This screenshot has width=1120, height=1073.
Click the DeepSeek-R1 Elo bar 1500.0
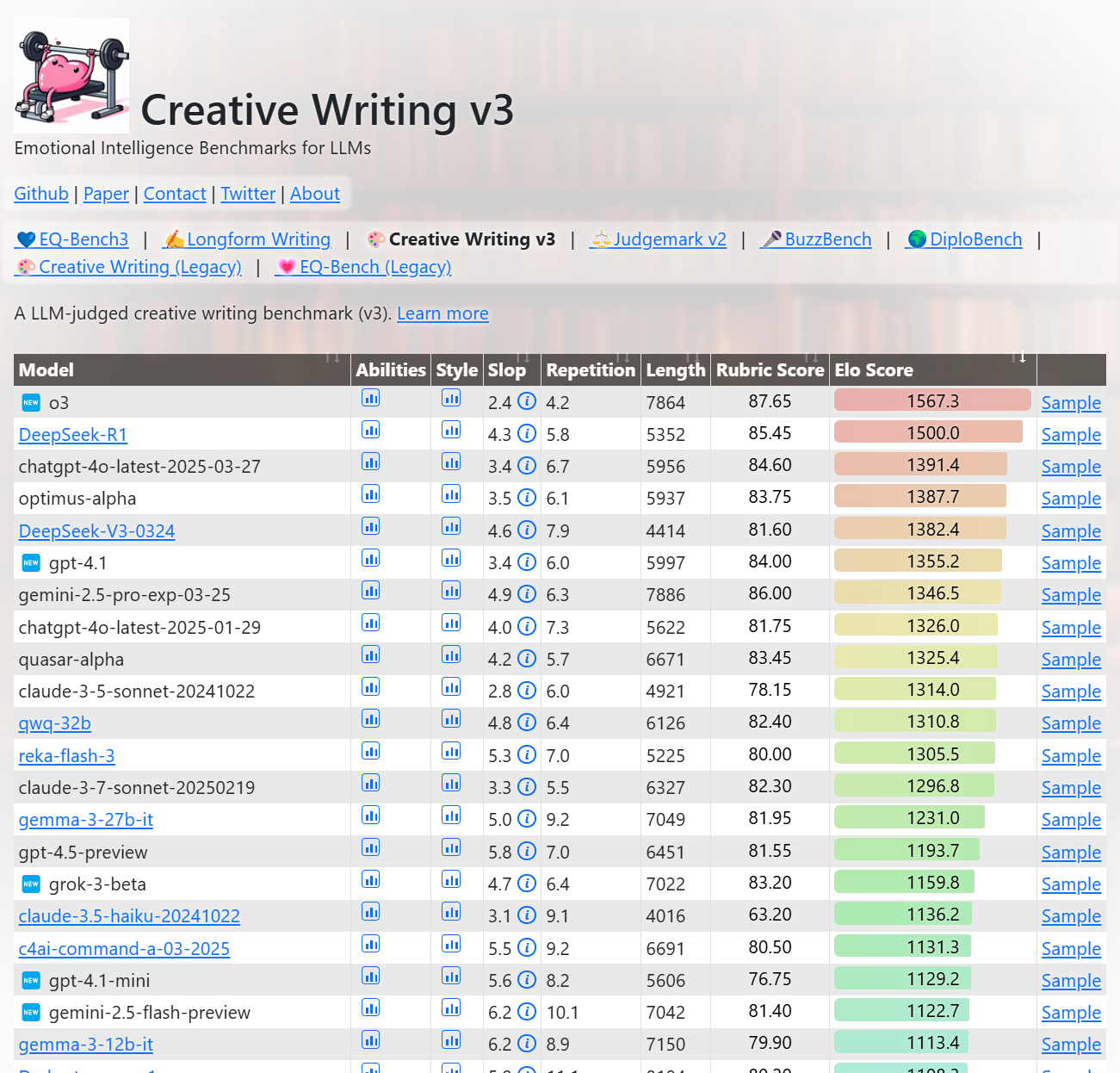[x=928, y=432]
